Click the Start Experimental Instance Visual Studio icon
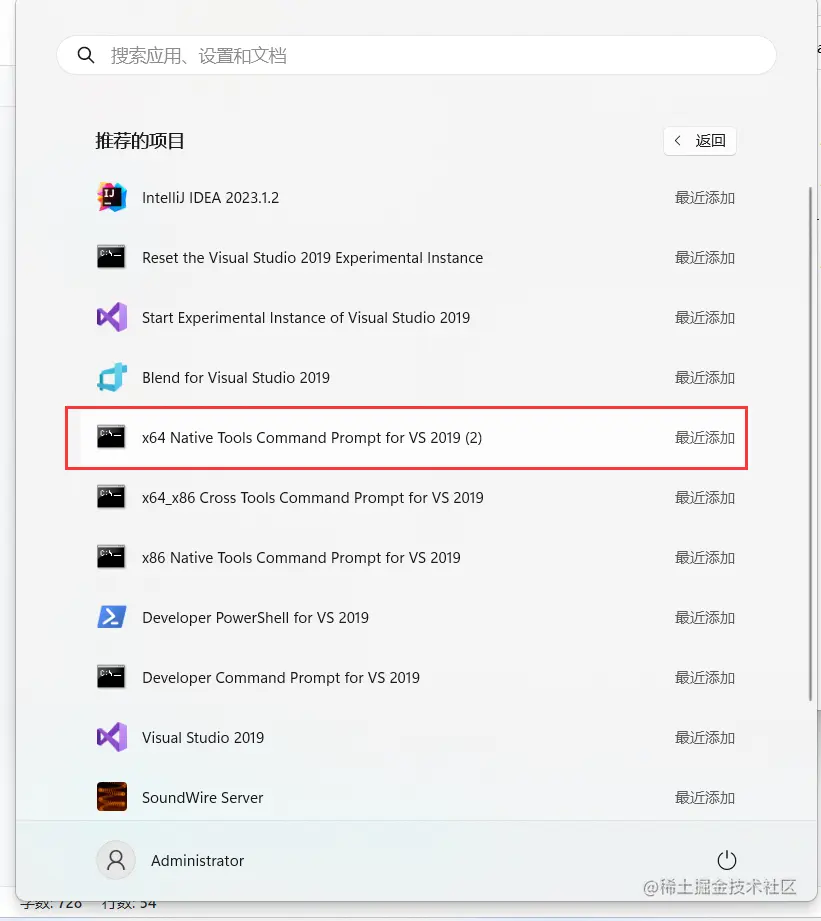This screenshot has width=821, height=921. pyautogui.click(x=112, y=317)
